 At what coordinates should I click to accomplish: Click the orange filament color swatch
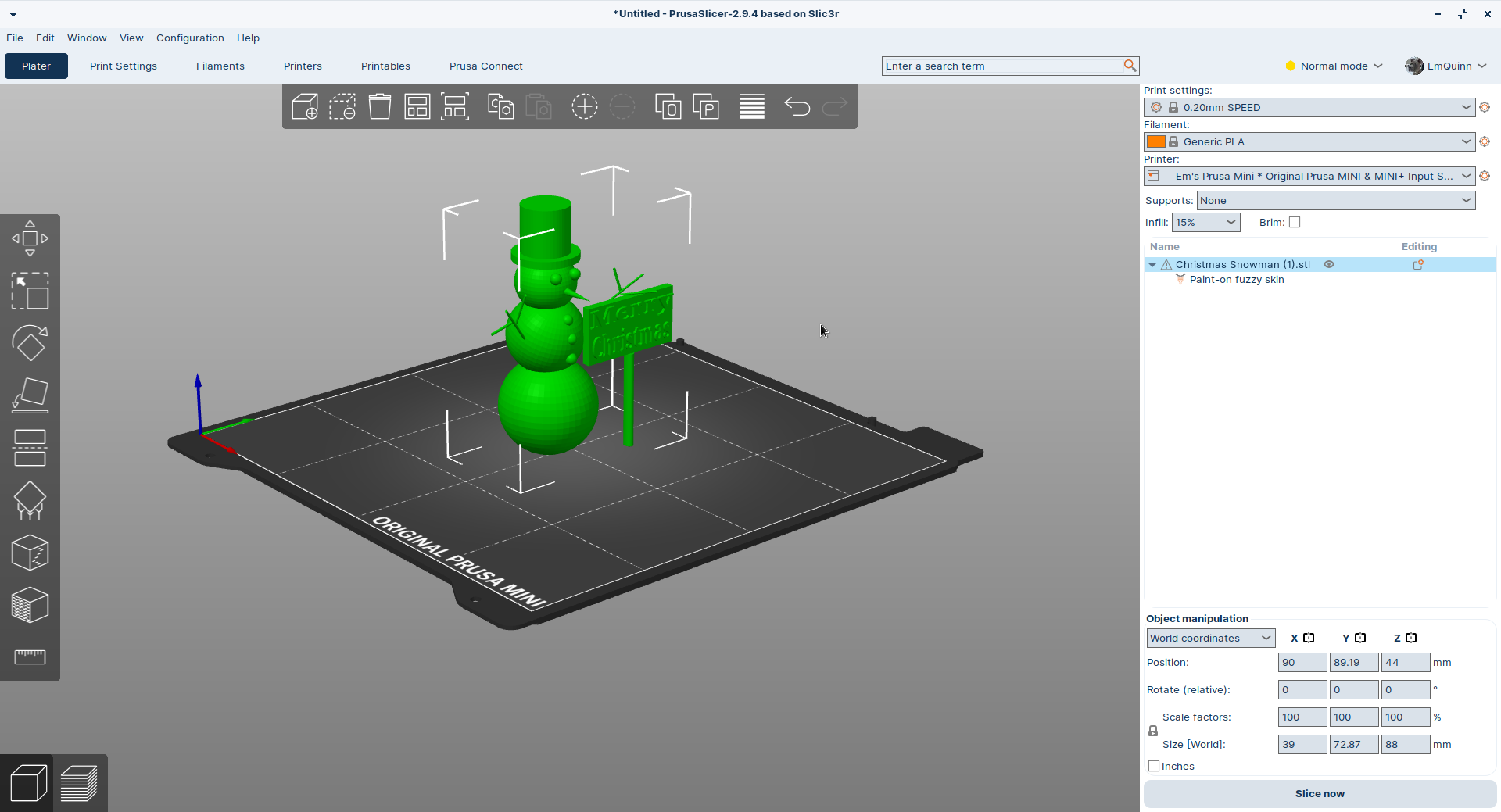coord(1155,141)
